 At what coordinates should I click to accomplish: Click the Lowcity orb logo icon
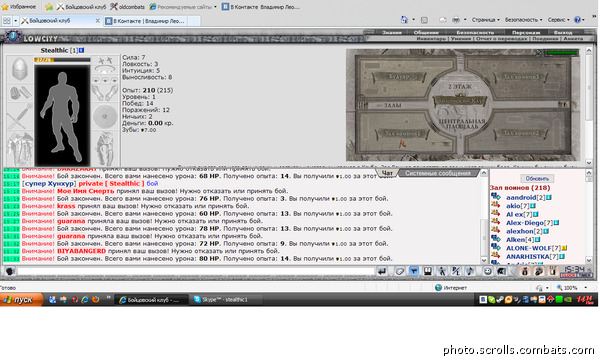pos(13,37)
